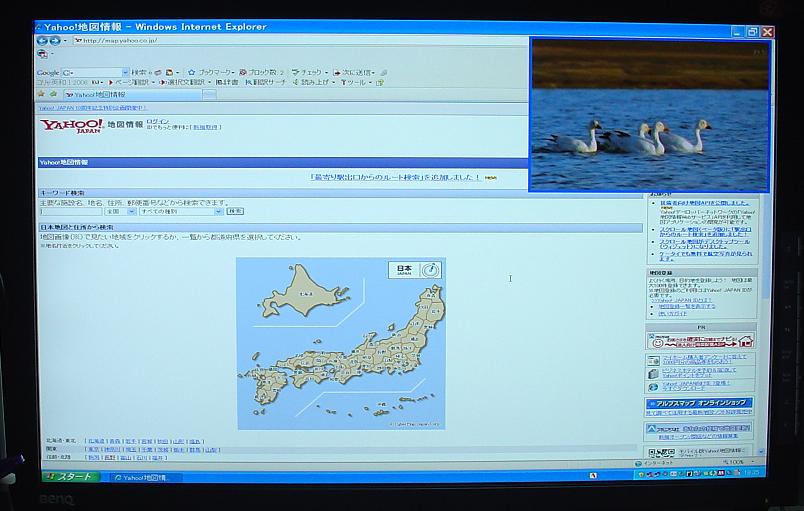Click the swans photo thumbnail overlay

point(650,115)
